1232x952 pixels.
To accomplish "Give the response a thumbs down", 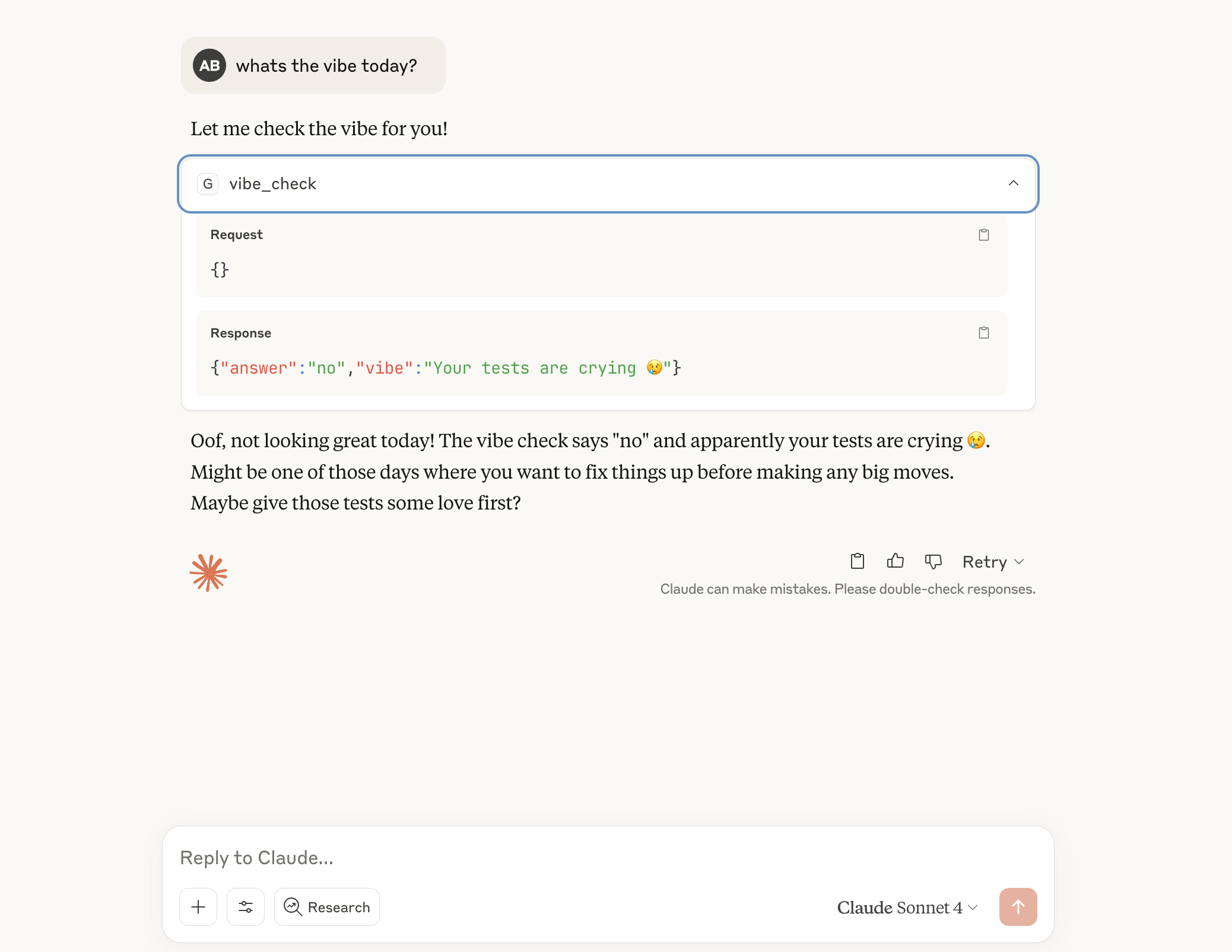I will coord(933,561).
